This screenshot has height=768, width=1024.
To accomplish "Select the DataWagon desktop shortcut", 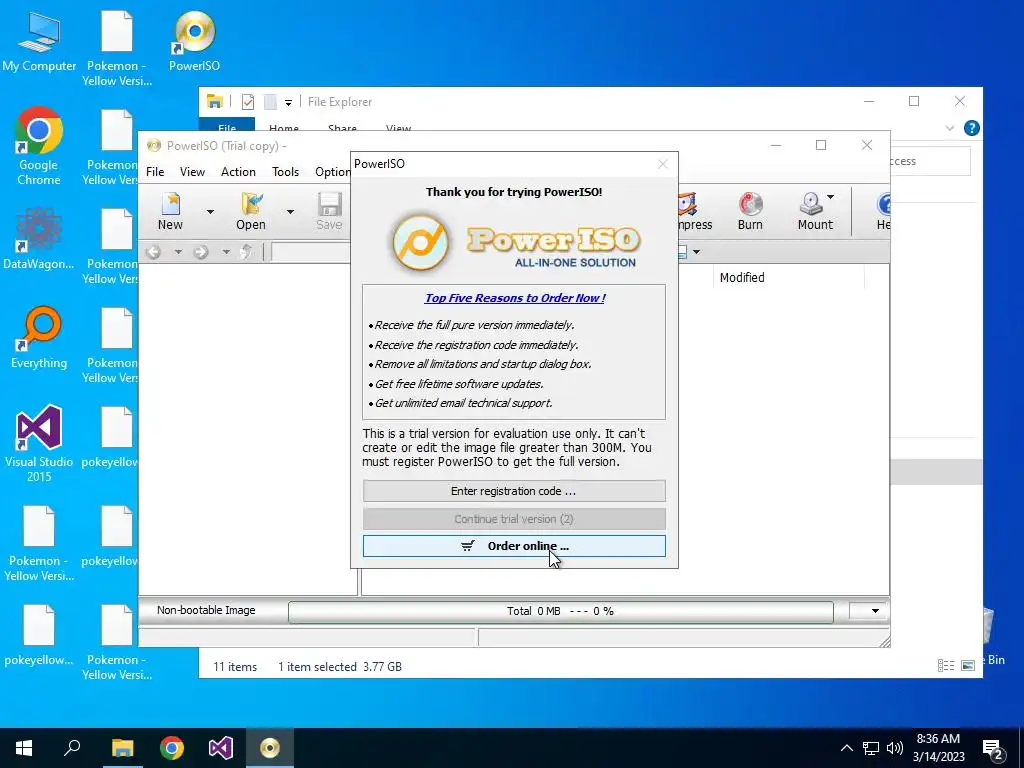I will tap(39, 239).
